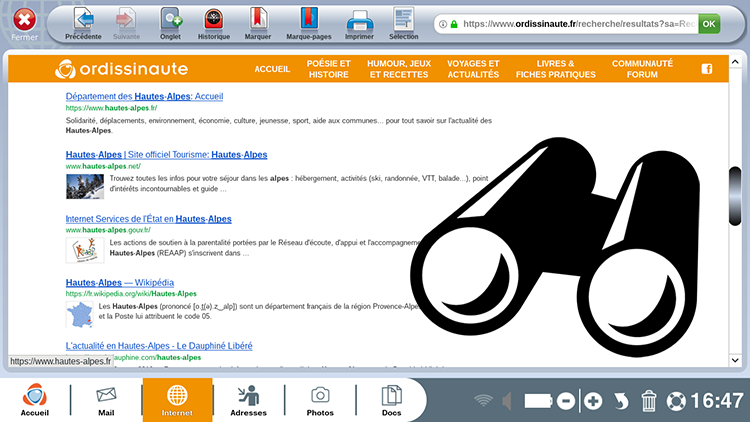750x422 pixels.
Task: Open the COMMUNAUTÉ FORUM menu
Action: coord(642,69)
